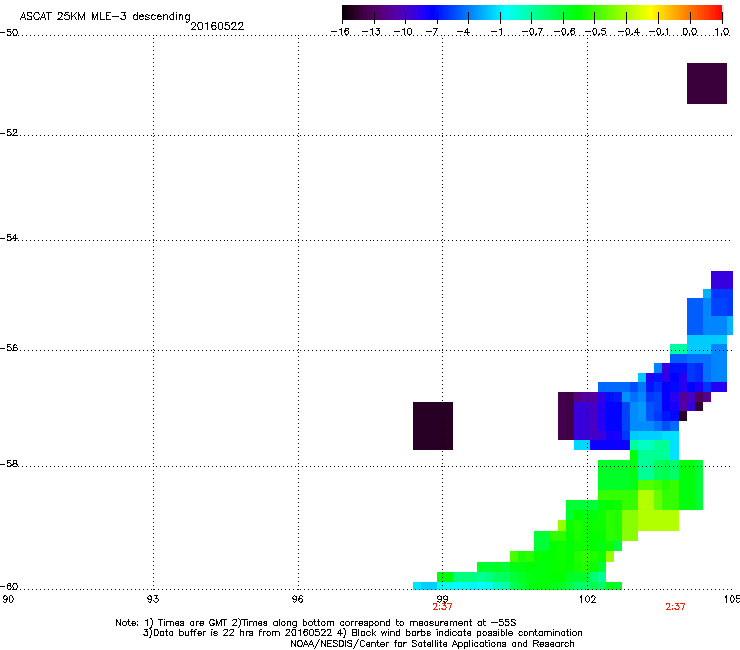Screen dimensions: 740x650
Task: Click the red "2:37" time under longitude 99
Action: (x=442, y=607)
